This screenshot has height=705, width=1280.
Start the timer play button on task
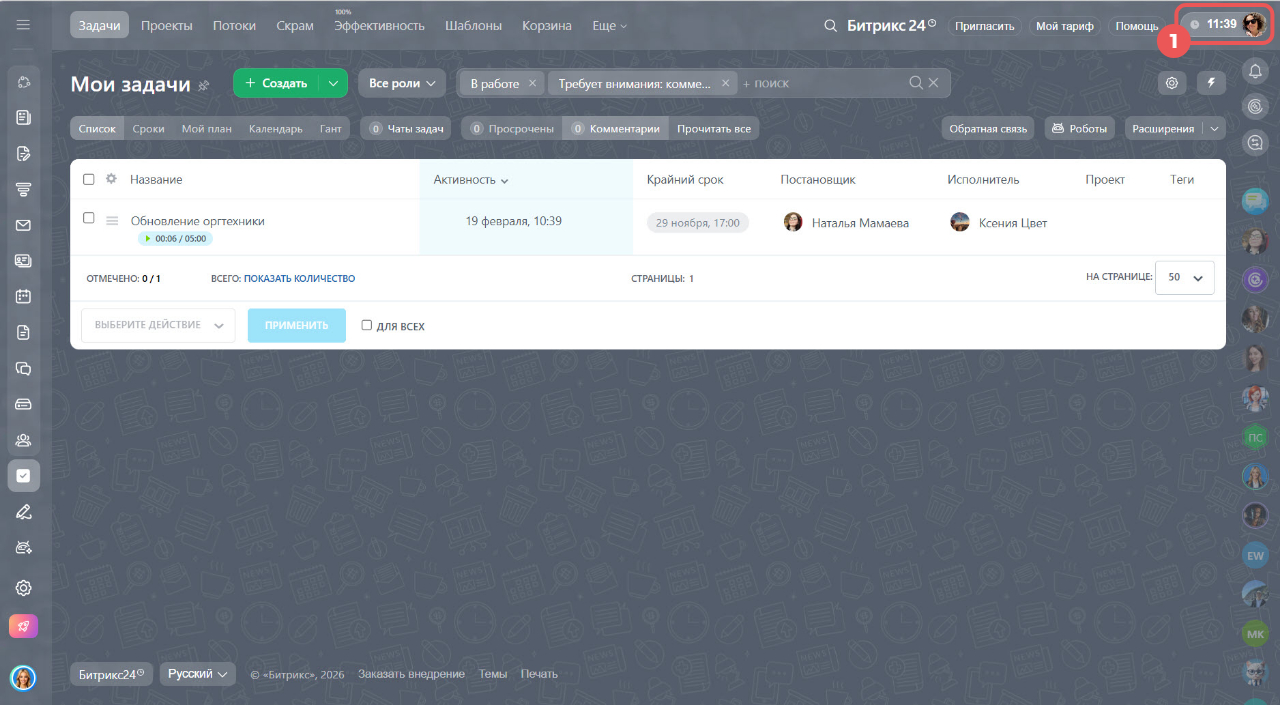[148, 239]
